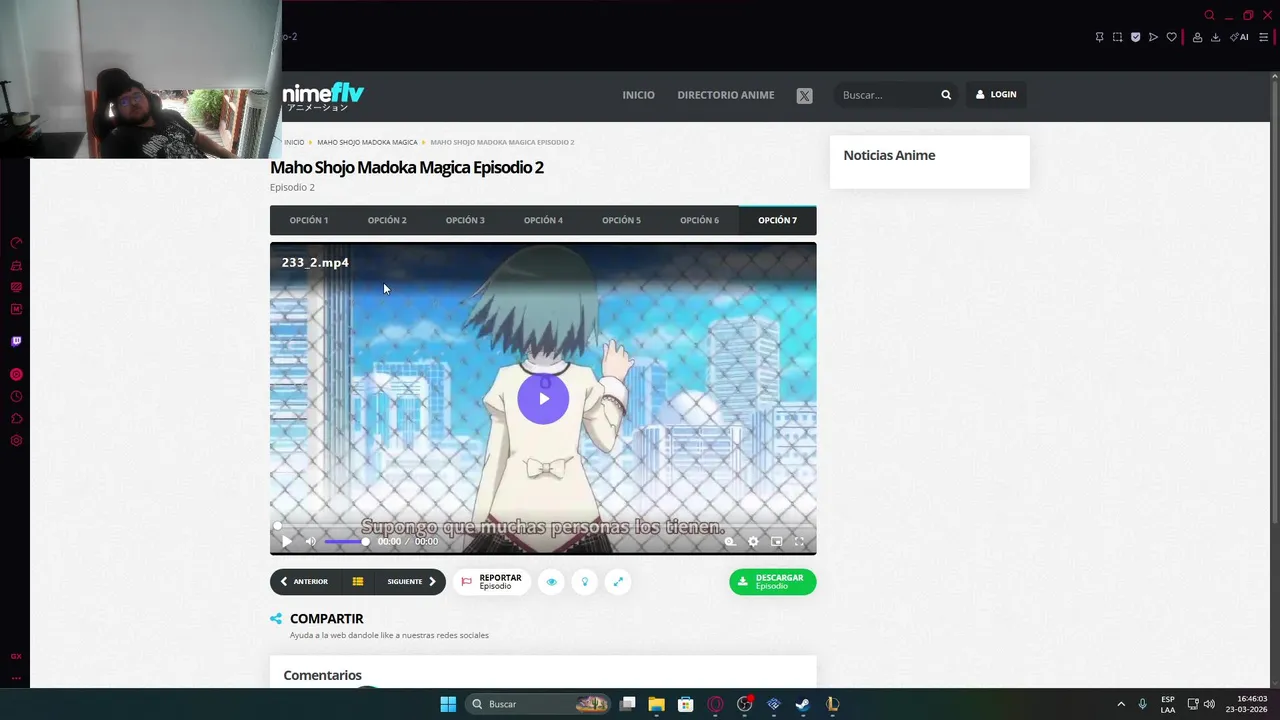The width and height of the screenshot is (1280, 720).
Task: Switch to OPCIÓN 5 server tab
Action: point(621,220)
